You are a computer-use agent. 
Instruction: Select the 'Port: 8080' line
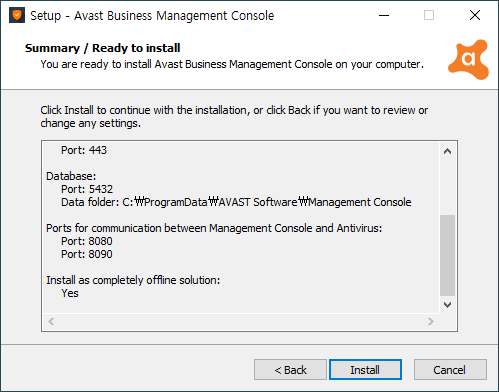pyautogui.click(x=87, y=241)
